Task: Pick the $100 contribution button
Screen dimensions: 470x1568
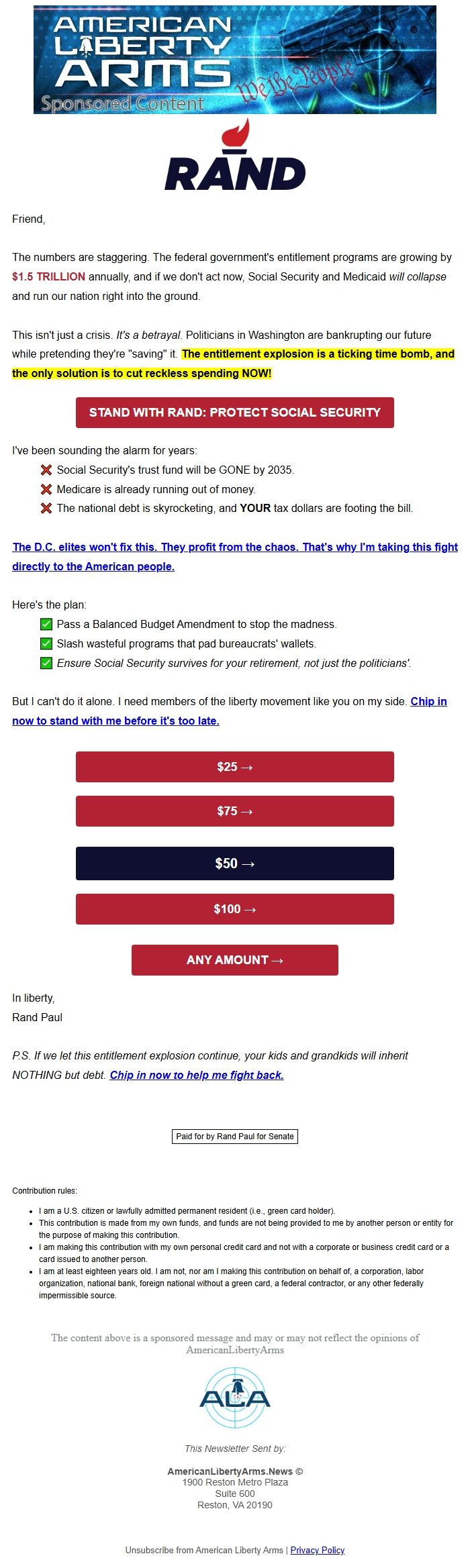Action: [234, 909]
